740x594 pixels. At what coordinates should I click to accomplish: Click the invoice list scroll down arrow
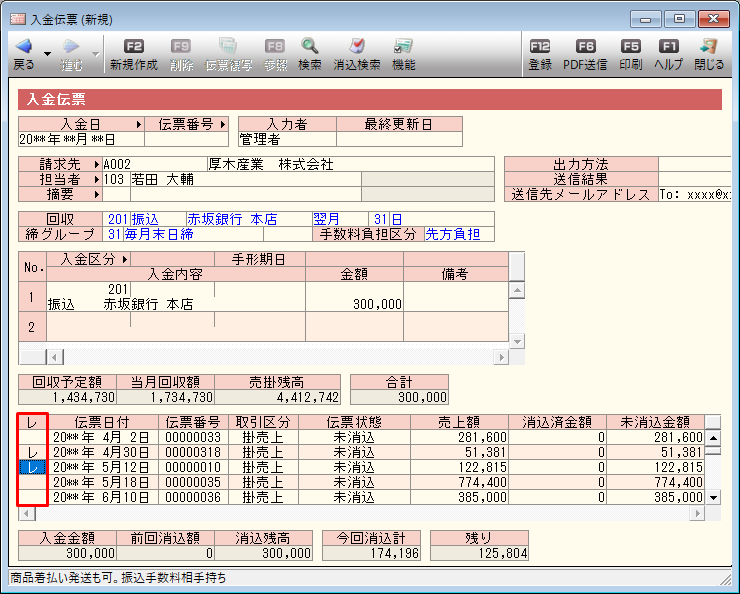[713, 497]
